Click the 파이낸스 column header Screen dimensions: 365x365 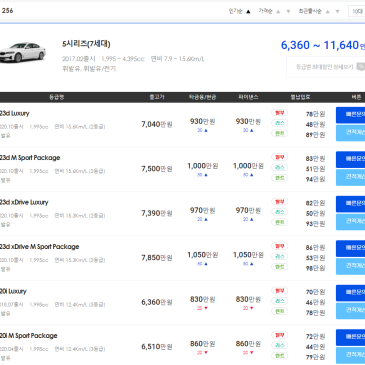pos(248,97)
